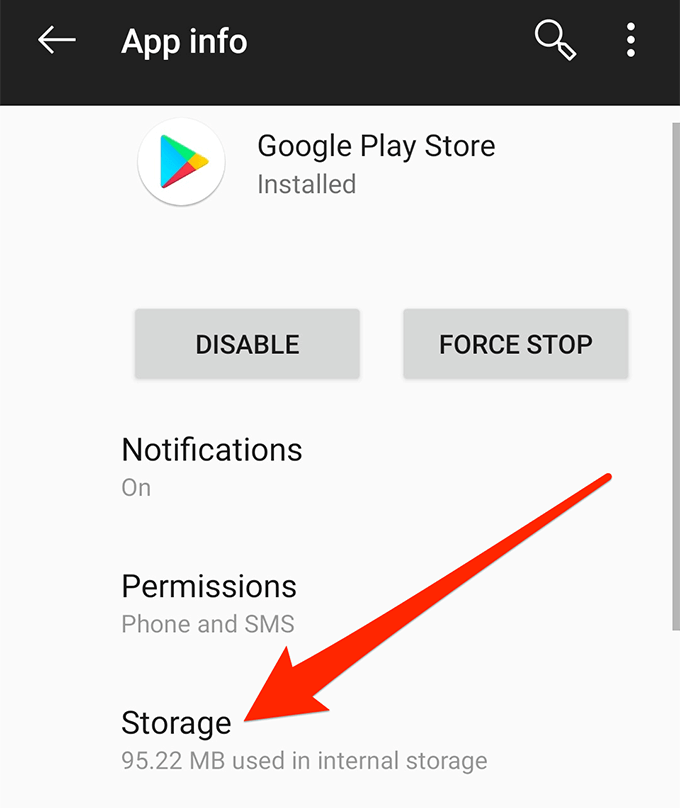This screenshot has height=808, width=680.
Task: Tap the On status under Notifications
Action: [136, 487]
